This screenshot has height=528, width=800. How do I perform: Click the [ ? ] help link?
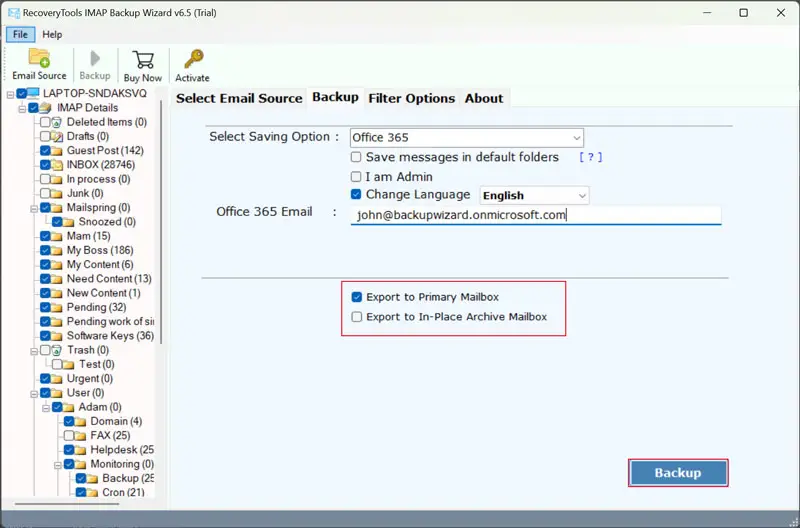tap(590, 157)
